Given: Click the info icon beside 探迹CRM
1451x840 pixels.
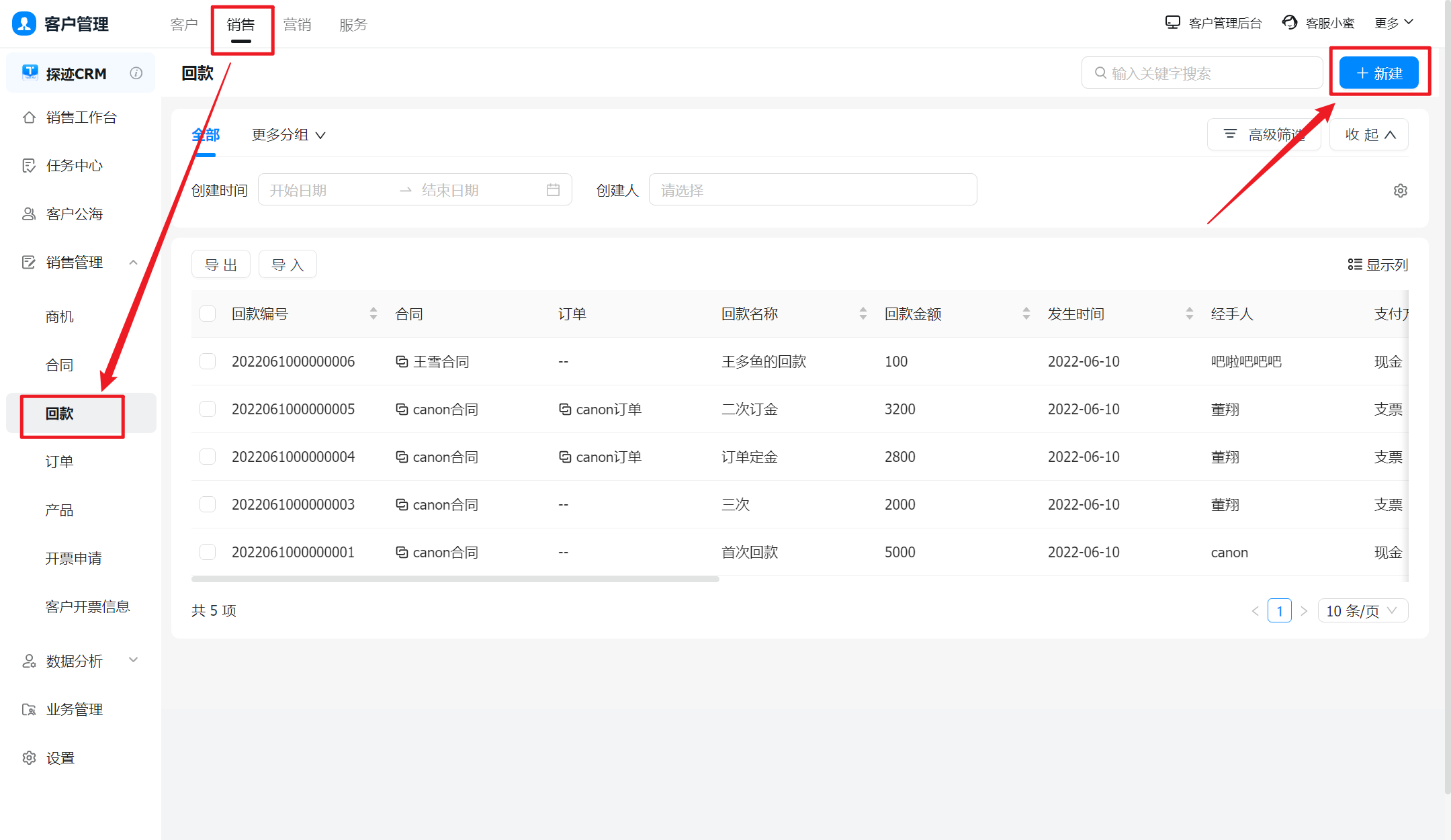Looking at the screenshot, I should coord(136,73).
